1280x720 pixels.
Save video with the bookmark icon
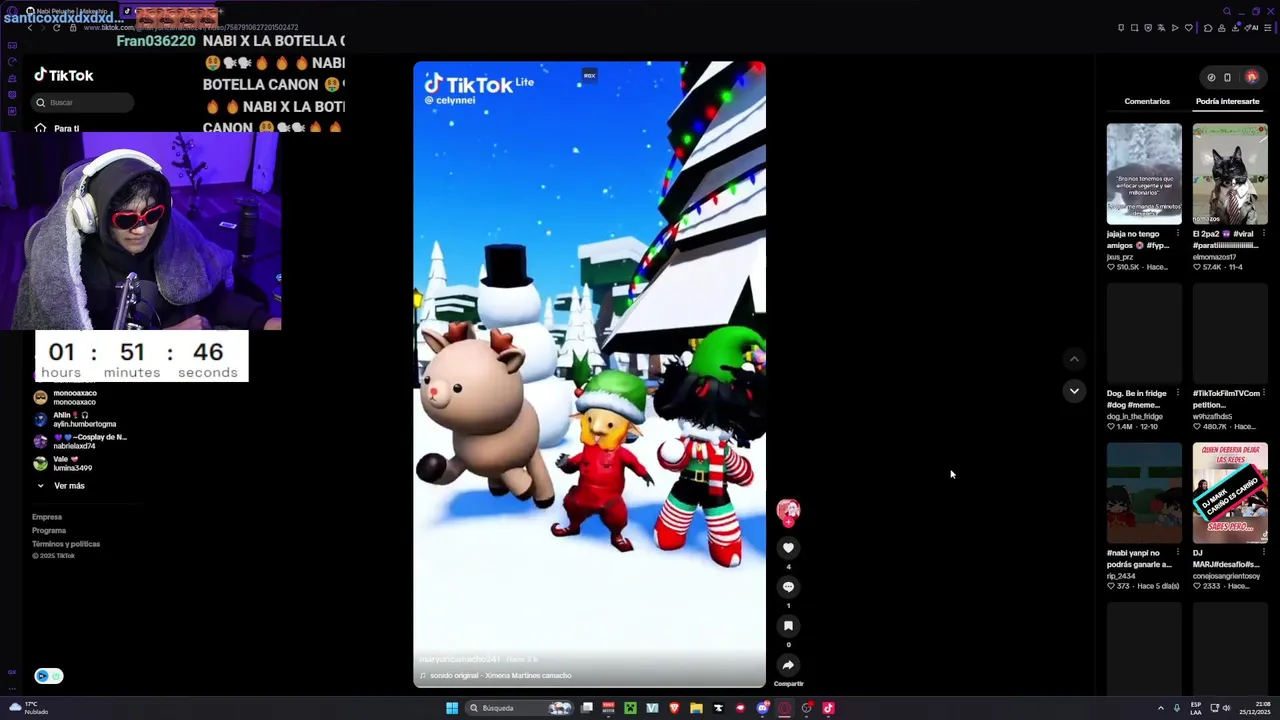pyautogui.click(x=788, y=626)
